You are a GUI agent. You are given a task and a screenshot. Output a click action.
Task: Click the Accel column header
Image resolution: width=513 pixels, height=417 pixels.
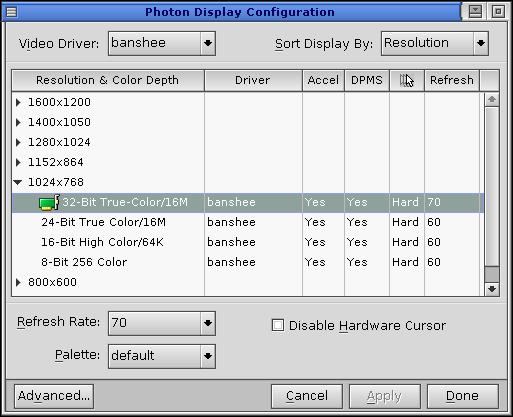click(323, 80)
